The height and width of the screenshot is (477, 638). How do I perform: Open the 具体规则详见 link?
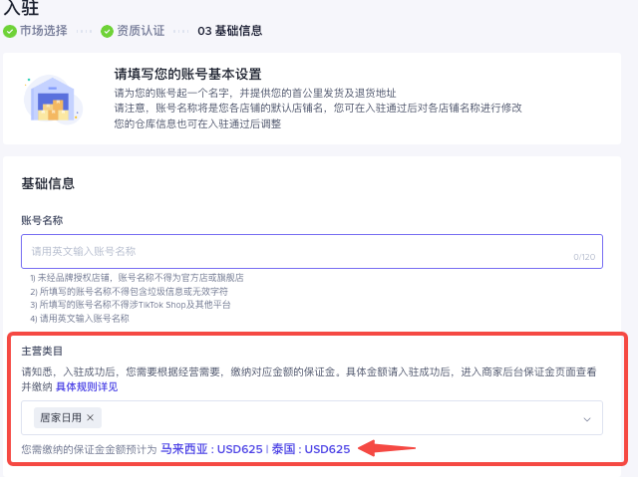(x=87, y=386)
